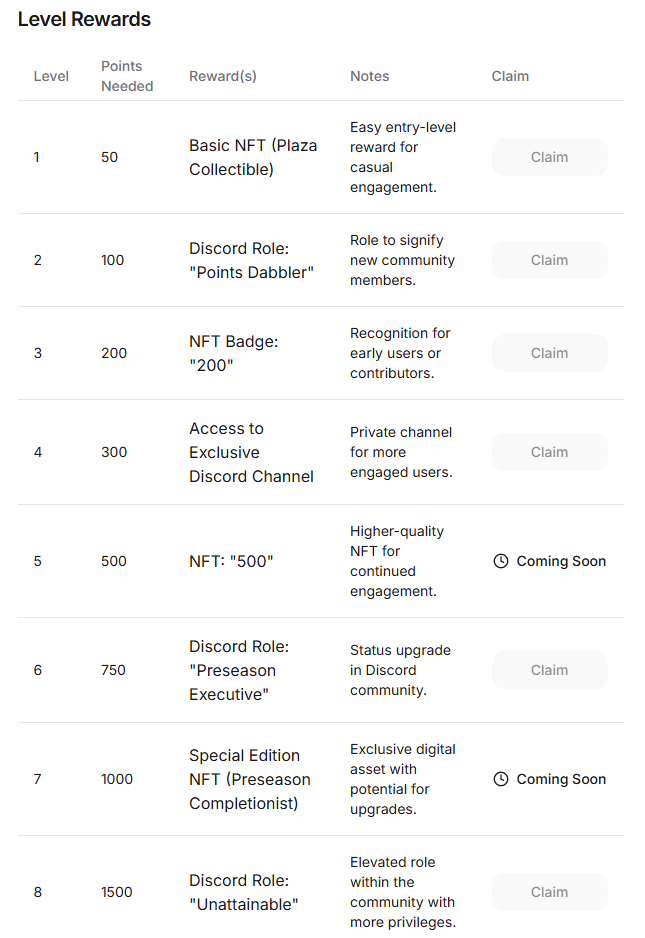
Task: Claim the Exclusive Discord Channel access
Action: coord(549,452)
